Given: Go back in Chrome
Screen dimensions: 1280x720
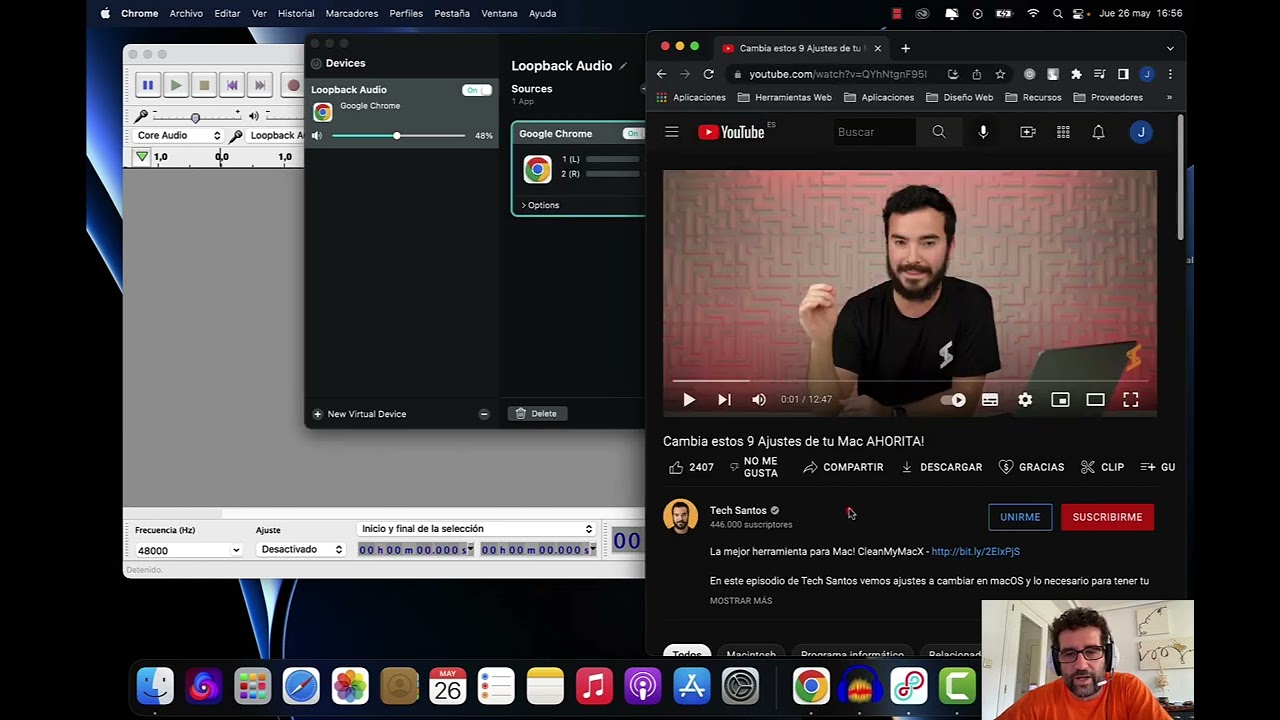Looking at the screenshot, I should click(x=661, y=74).
